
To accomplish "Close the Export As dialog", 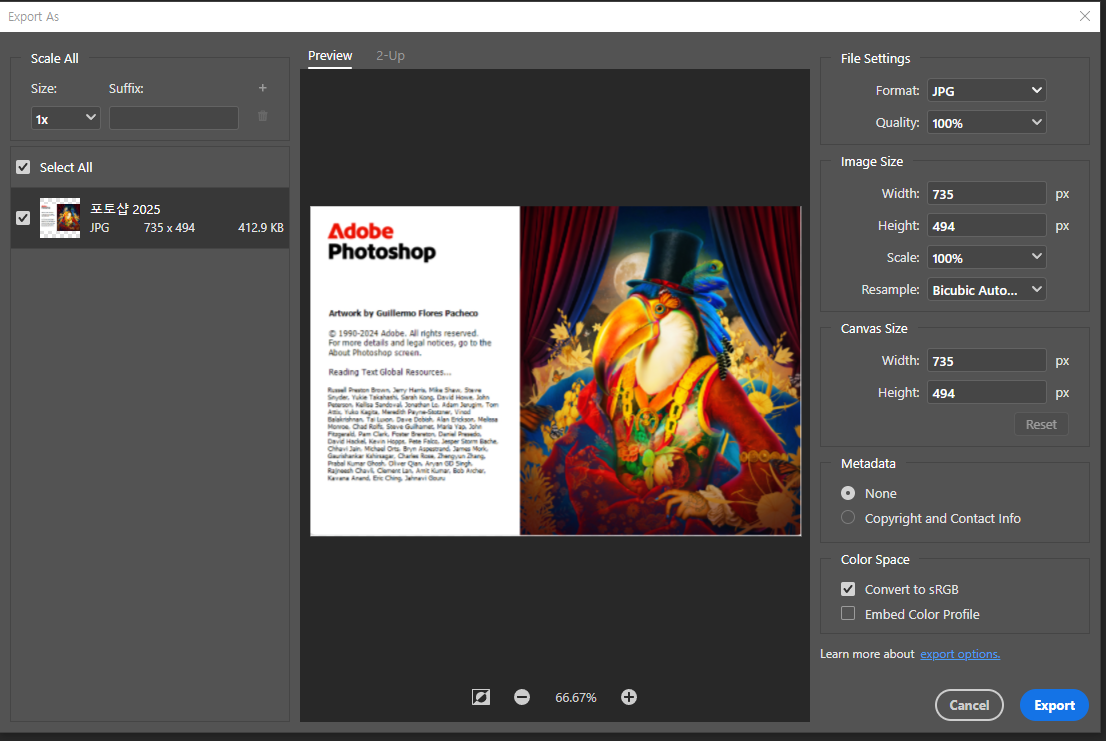I will click(1085, 16).
